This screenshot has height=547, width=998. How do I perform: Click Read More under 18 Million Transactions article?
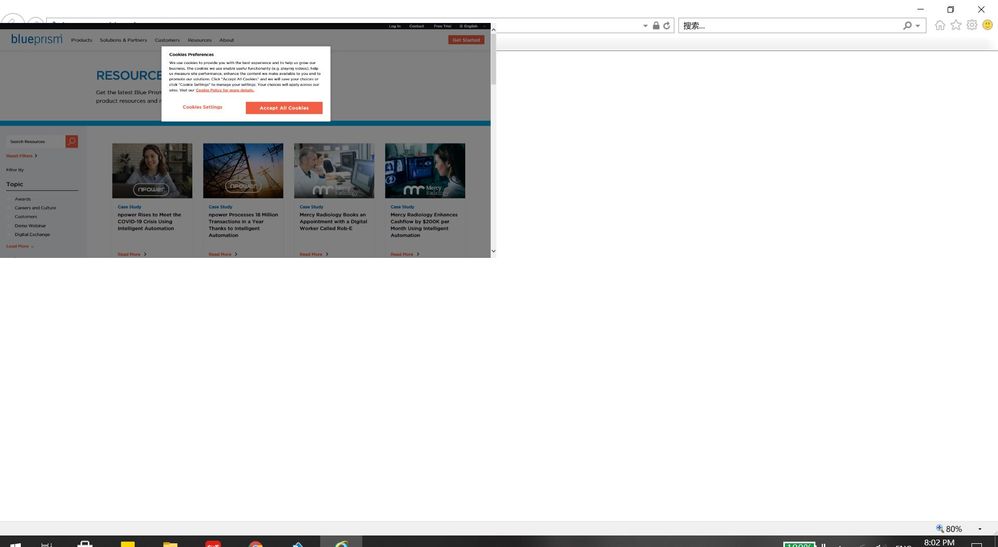coord(223,254)
